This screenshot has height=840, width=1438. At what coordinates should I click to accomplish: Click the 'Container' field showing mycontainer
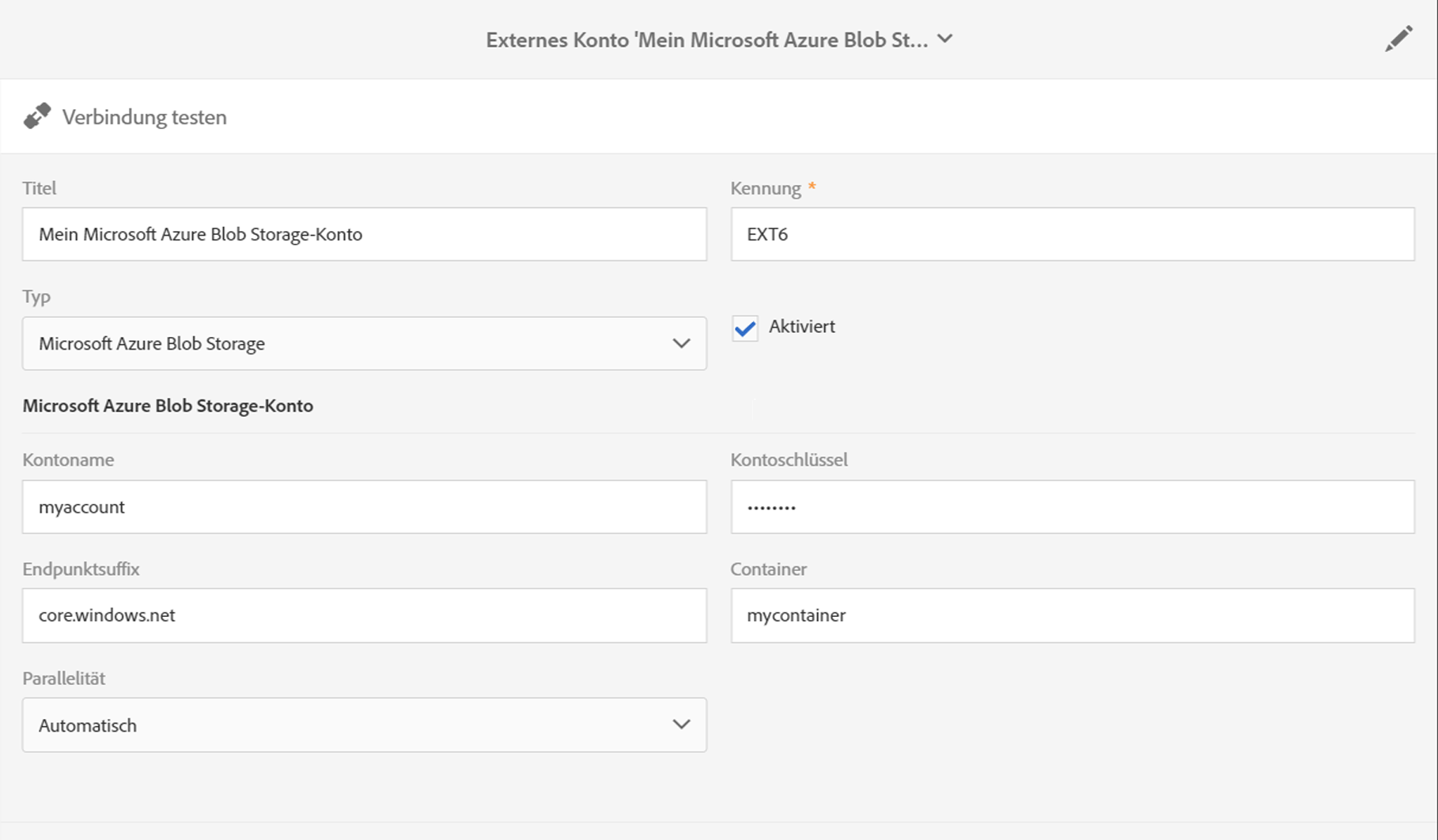click(1072, 615)
